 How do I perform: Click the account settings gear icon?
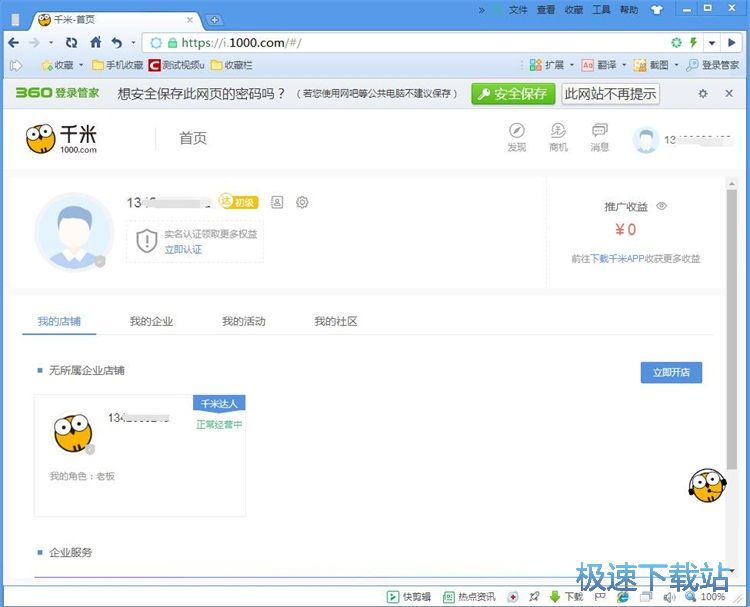click(x=302, y=202)
